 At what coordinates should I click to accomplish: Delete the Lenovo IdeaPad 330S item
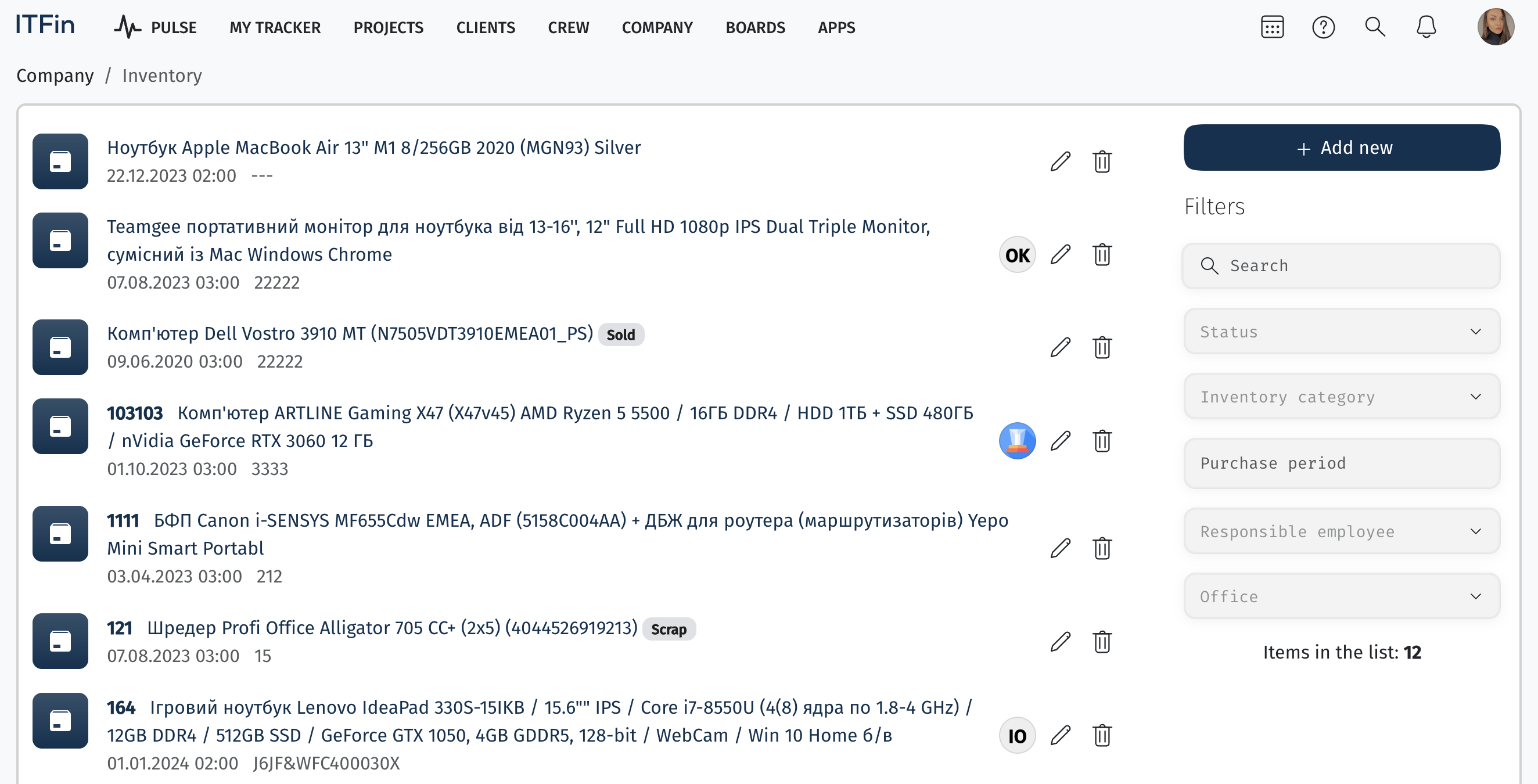[x=1102, y=735]
